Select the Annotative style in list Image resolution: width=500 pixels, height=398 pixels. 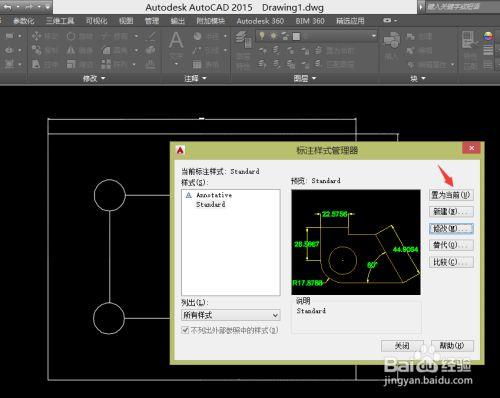[214, 195]
